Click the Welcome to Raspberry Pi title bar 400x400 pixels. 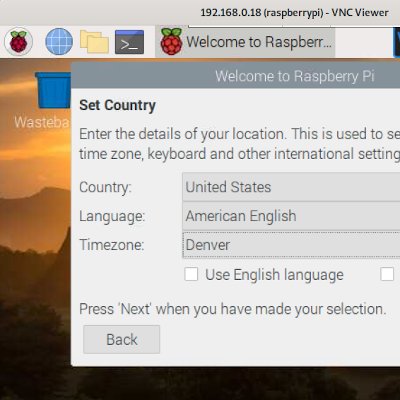click(x=235, y=76)
